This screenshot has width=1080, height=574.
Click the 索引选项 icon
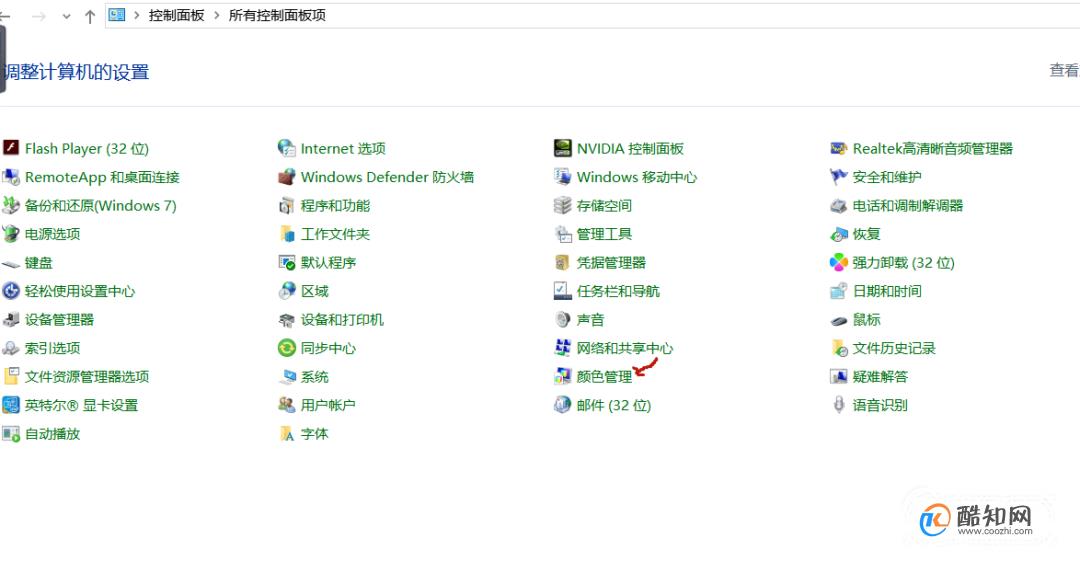[11, 348]
